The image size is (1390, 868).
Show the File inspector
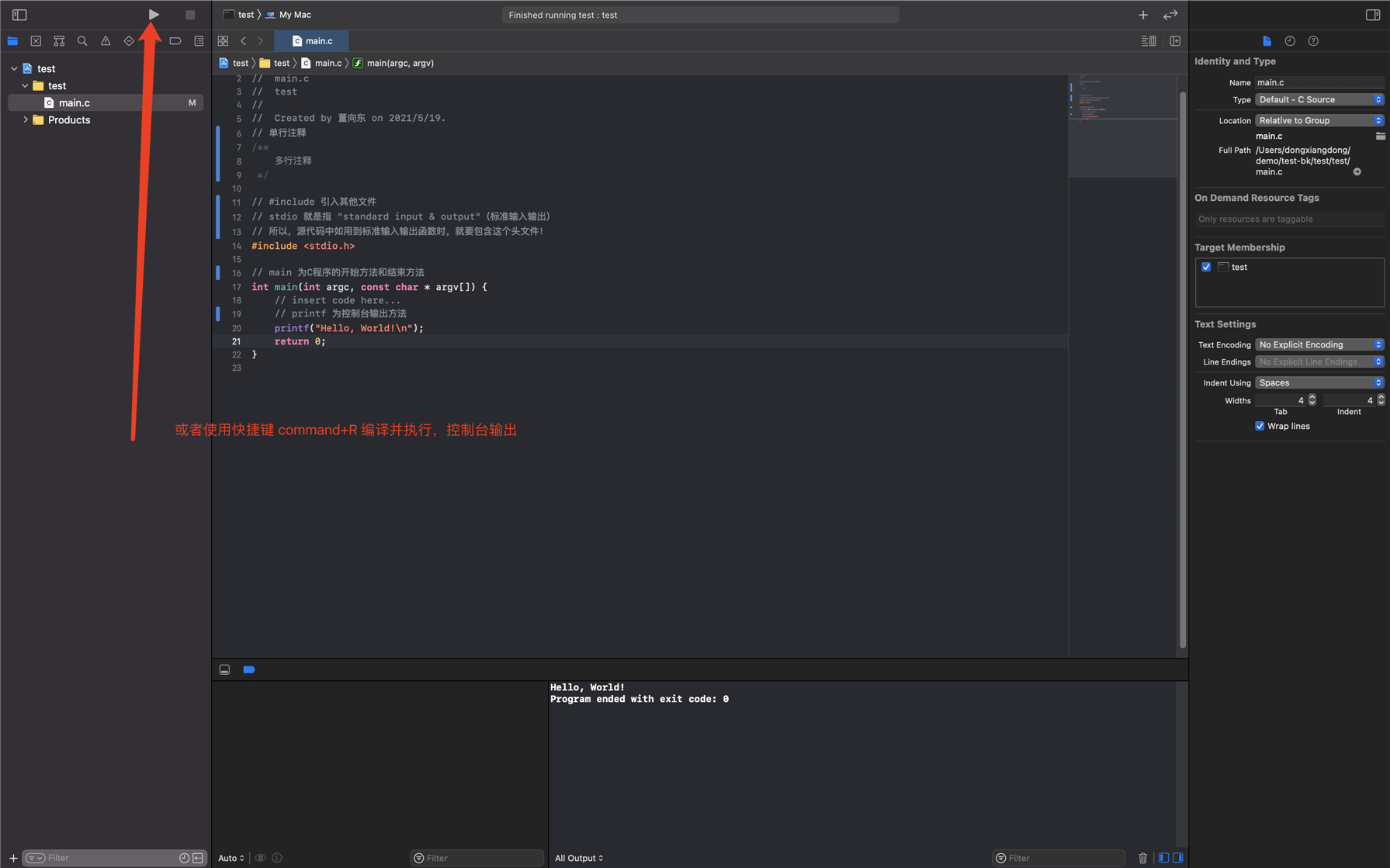click(1267, 41)
